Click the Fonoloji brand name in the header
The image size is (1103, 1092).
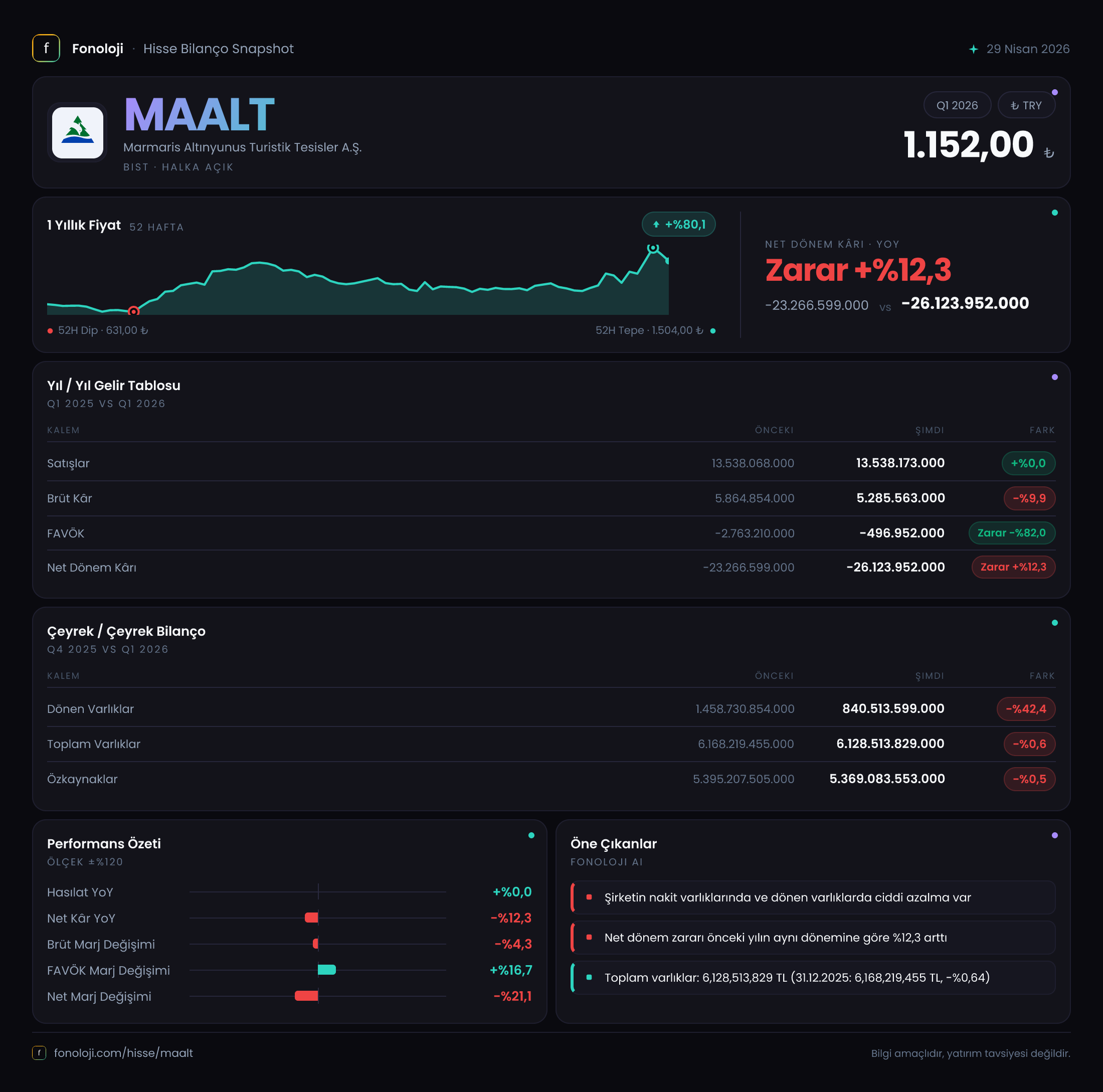click(98, 49)
